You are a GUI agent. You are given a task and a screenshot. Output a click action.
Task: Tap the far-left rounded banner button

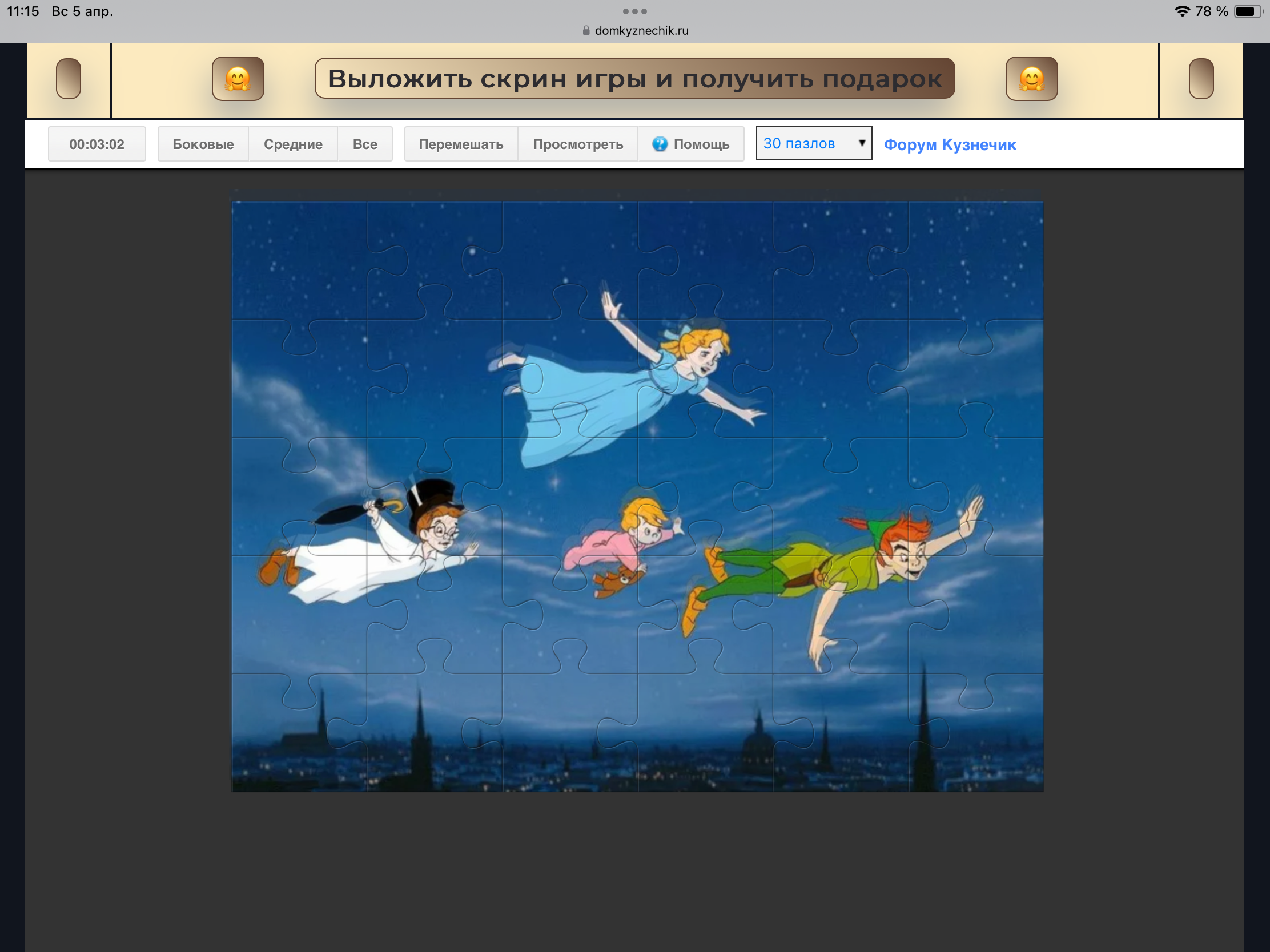click(x=69, y=79)
